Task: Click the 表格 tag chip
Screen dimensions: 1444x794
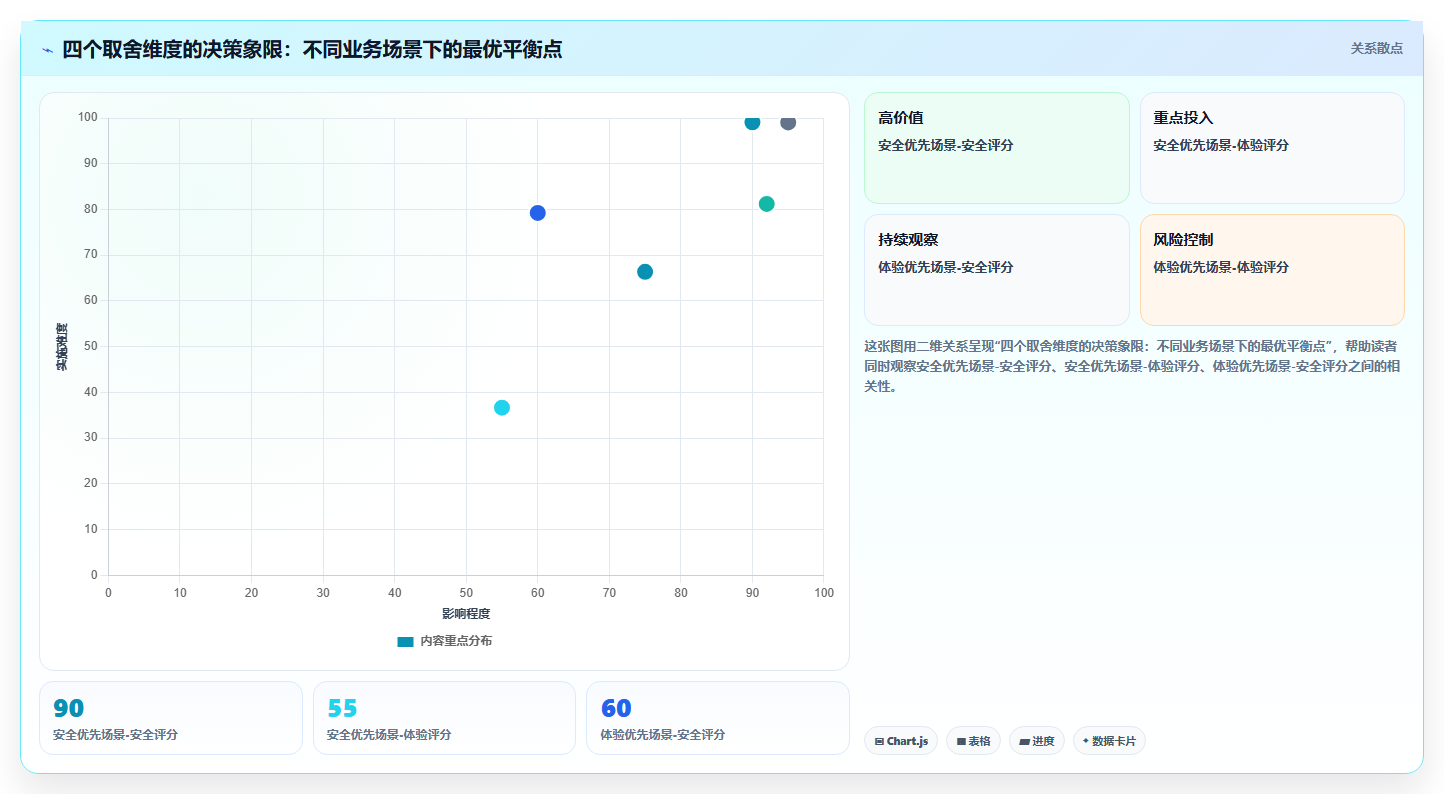Action: [x=973, y=741]
